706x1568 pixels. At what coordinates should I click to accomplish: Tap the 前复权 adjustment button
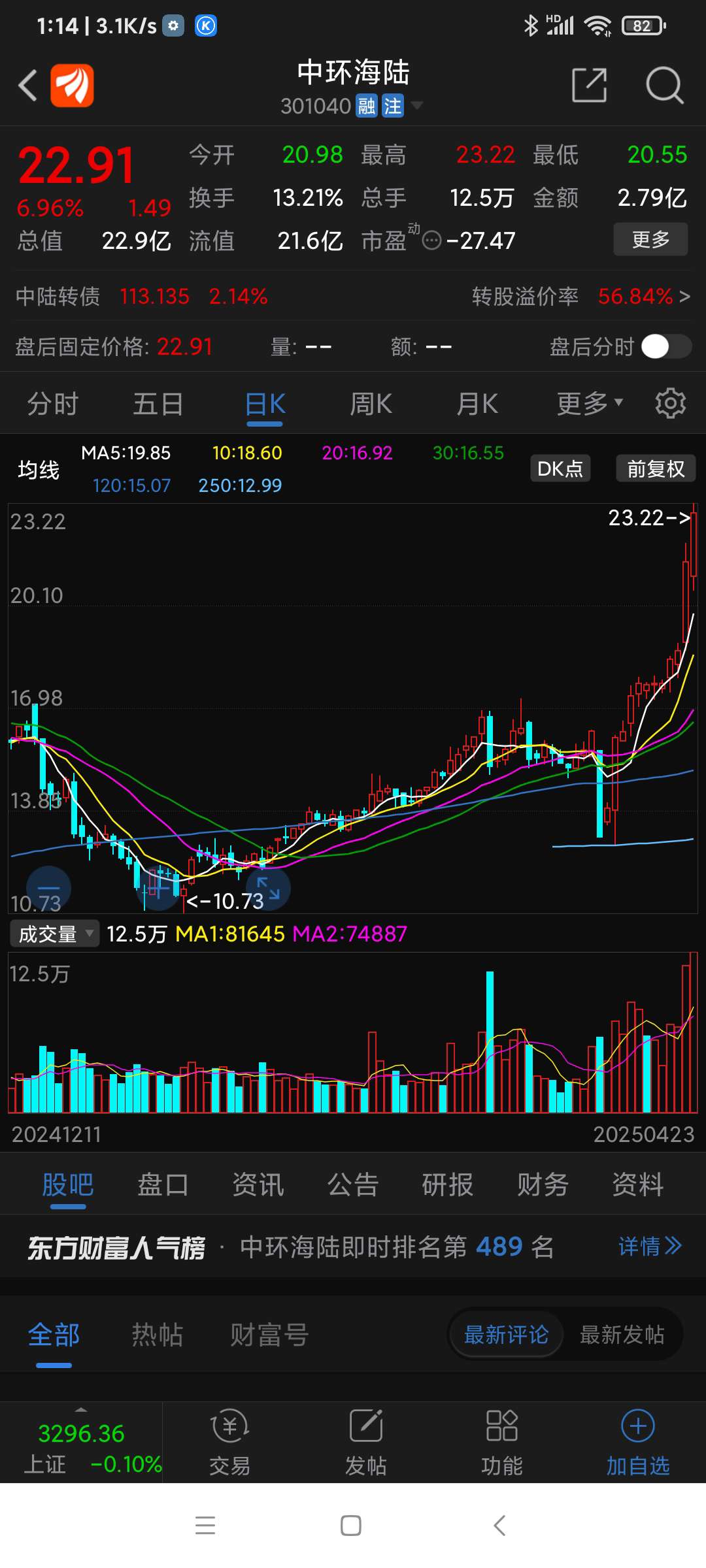tap(656, 468)
